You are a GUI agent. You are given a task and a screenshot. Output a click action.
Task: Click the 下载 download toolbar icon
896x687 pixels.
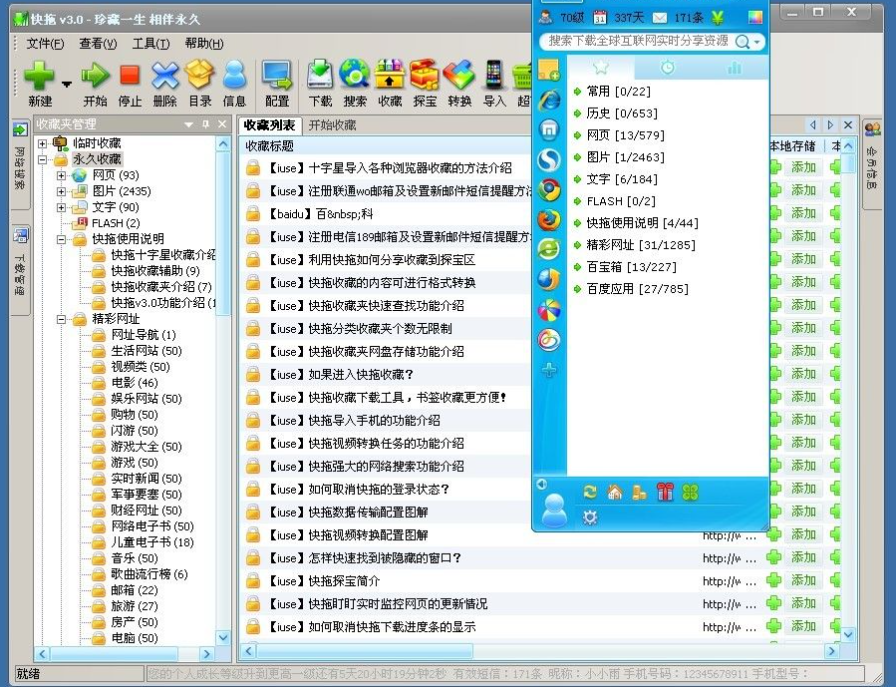[320, 75]
